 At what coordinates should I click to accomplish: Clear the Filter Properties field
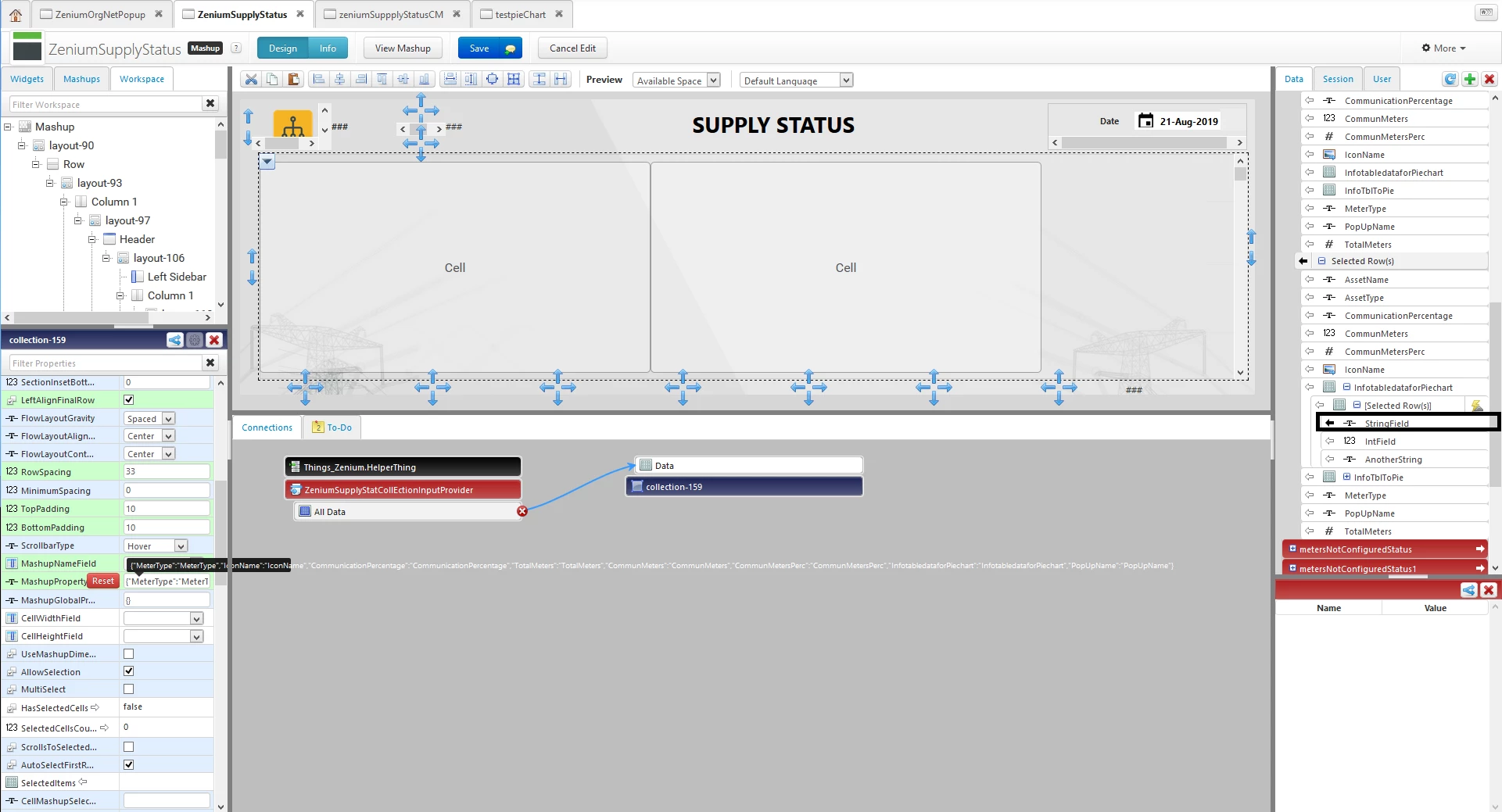pos(210,363)
